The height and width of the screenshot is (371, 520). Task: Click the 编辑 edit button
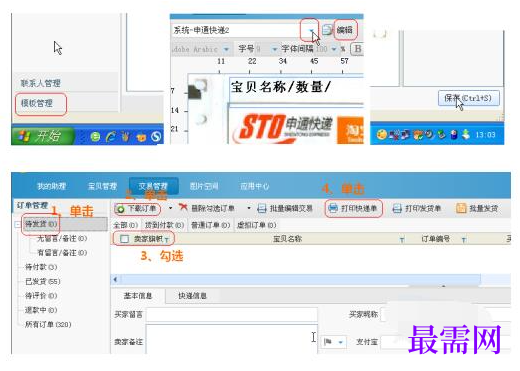tap(345, 30)
